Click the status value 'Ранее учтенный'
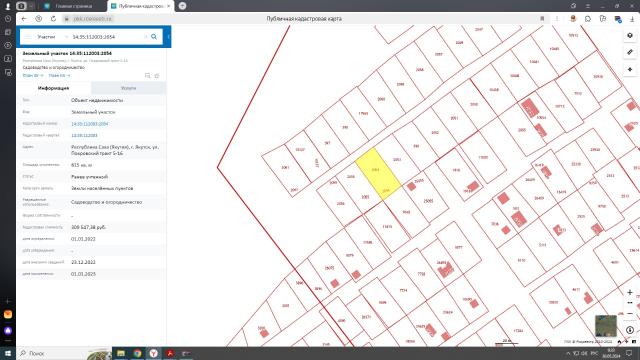Image resolution: width=640 pixels, height=360 pixels. pos(89,177)
